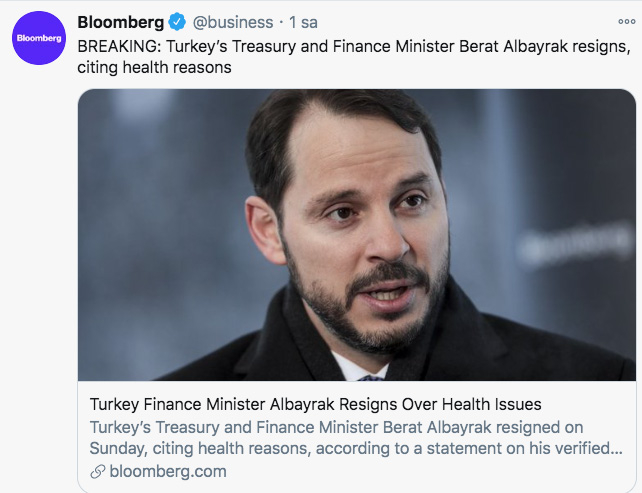
Task: Open the purple Bloomberg profile avatar
Action: (38, 39)
